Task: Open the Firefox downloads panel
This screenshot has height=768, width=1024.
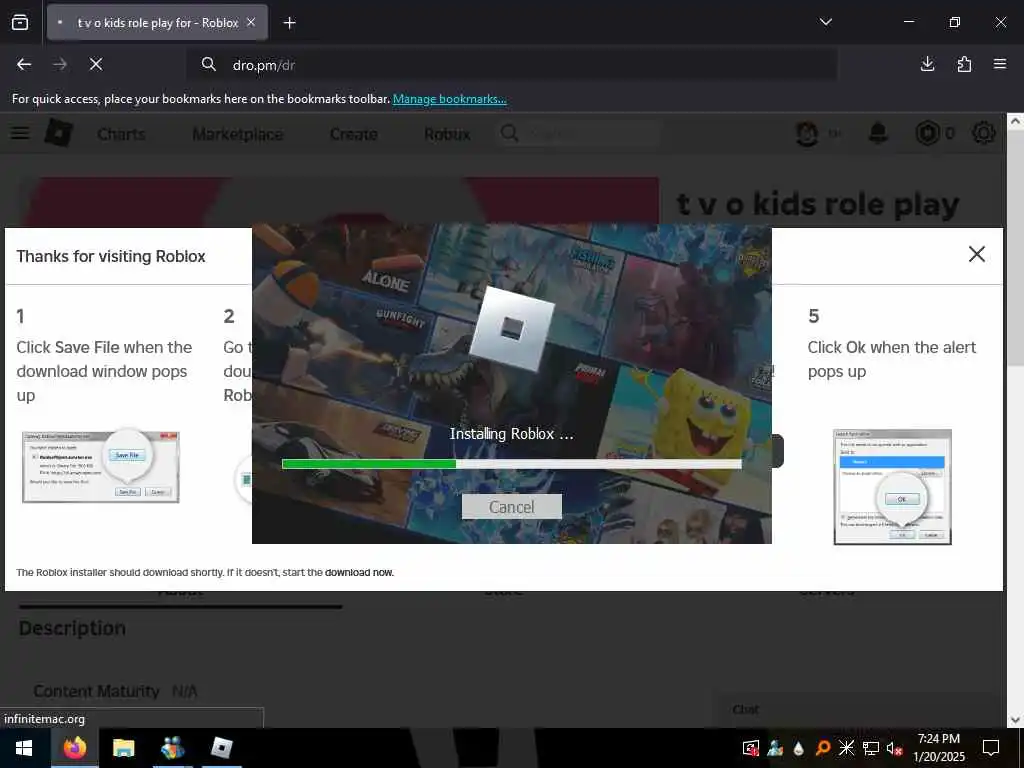Action: (927, 64)
